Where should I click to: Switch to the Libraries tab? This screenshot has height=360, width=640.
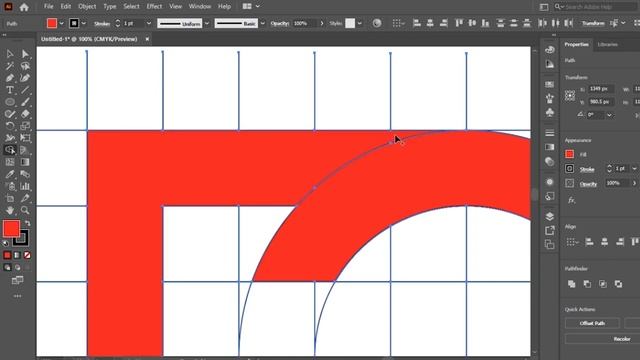click(607, 44)
